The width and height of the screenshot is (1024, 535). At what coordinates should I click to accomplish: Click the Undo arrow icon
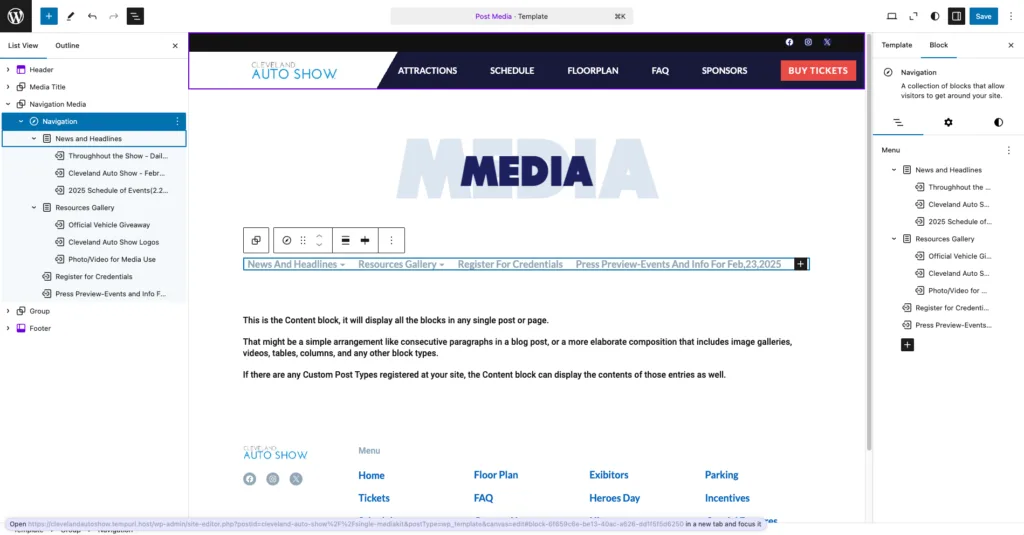coord(92,16)
